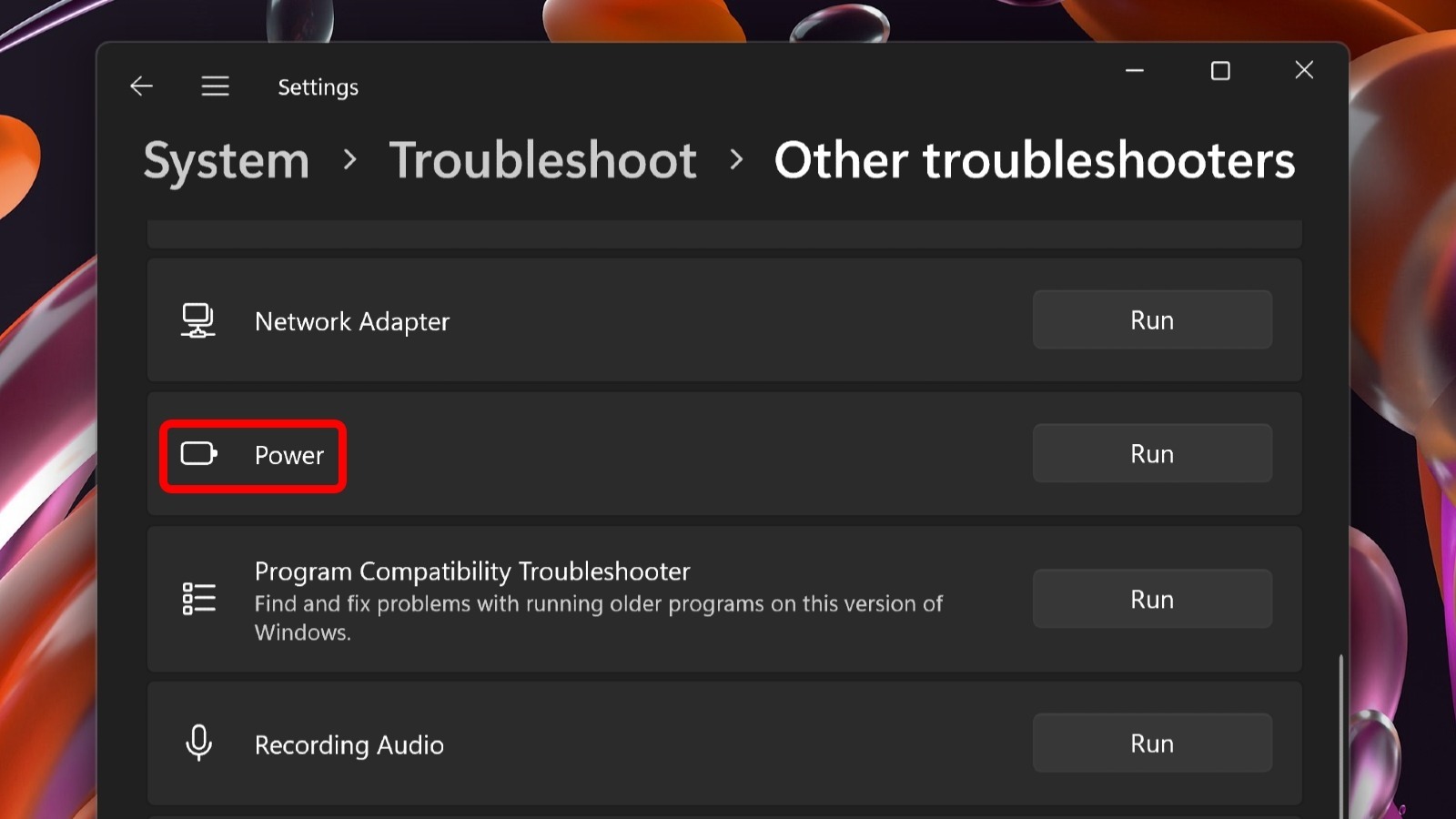Viewport: 1456px width, 819px height.
Task: Click the Power label text
Action: pyautogui.click(x=288, y=455)
